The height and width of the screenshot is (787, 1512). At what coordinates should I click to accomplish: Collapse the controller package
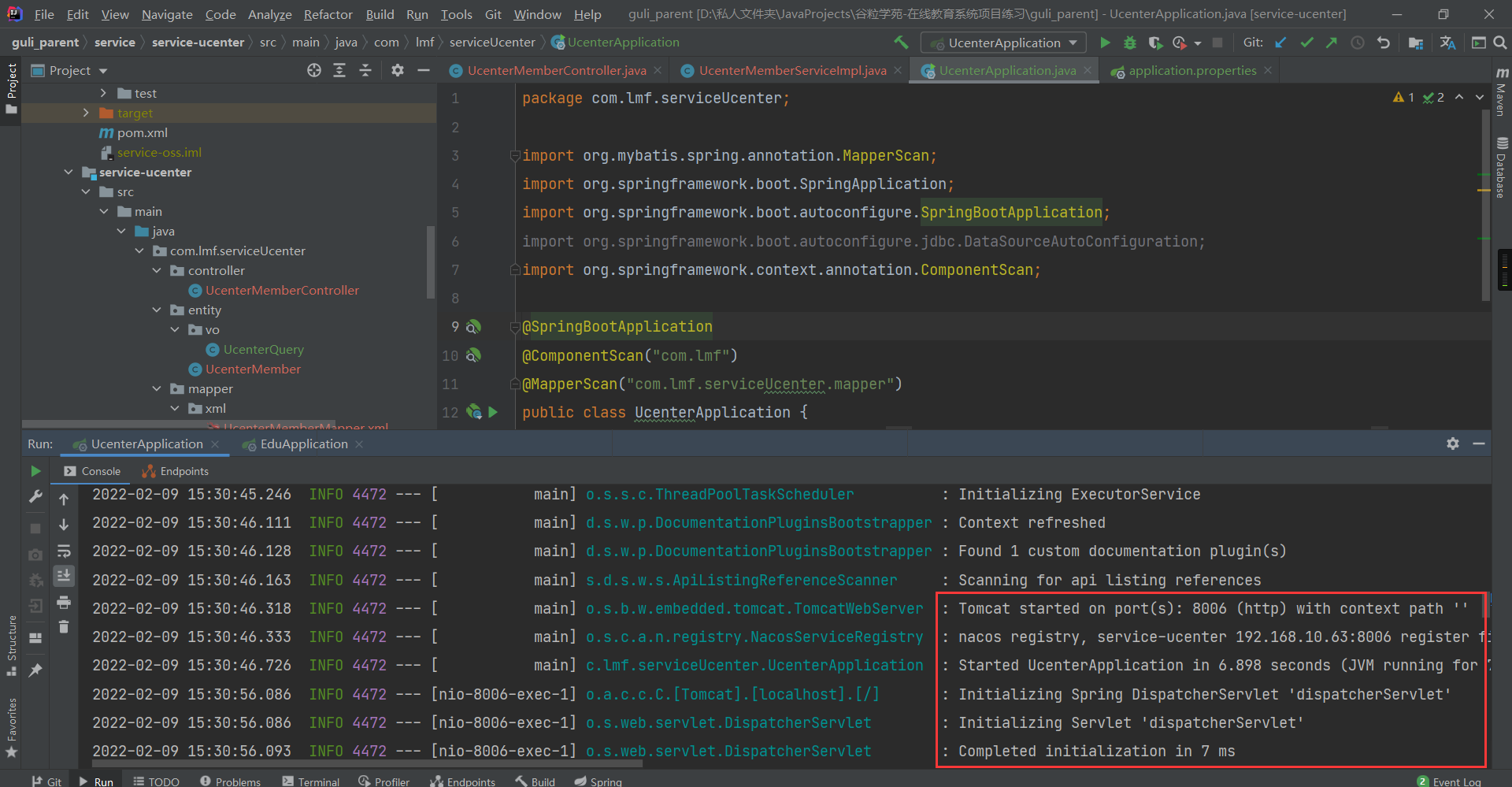click(x=157, y=270)
